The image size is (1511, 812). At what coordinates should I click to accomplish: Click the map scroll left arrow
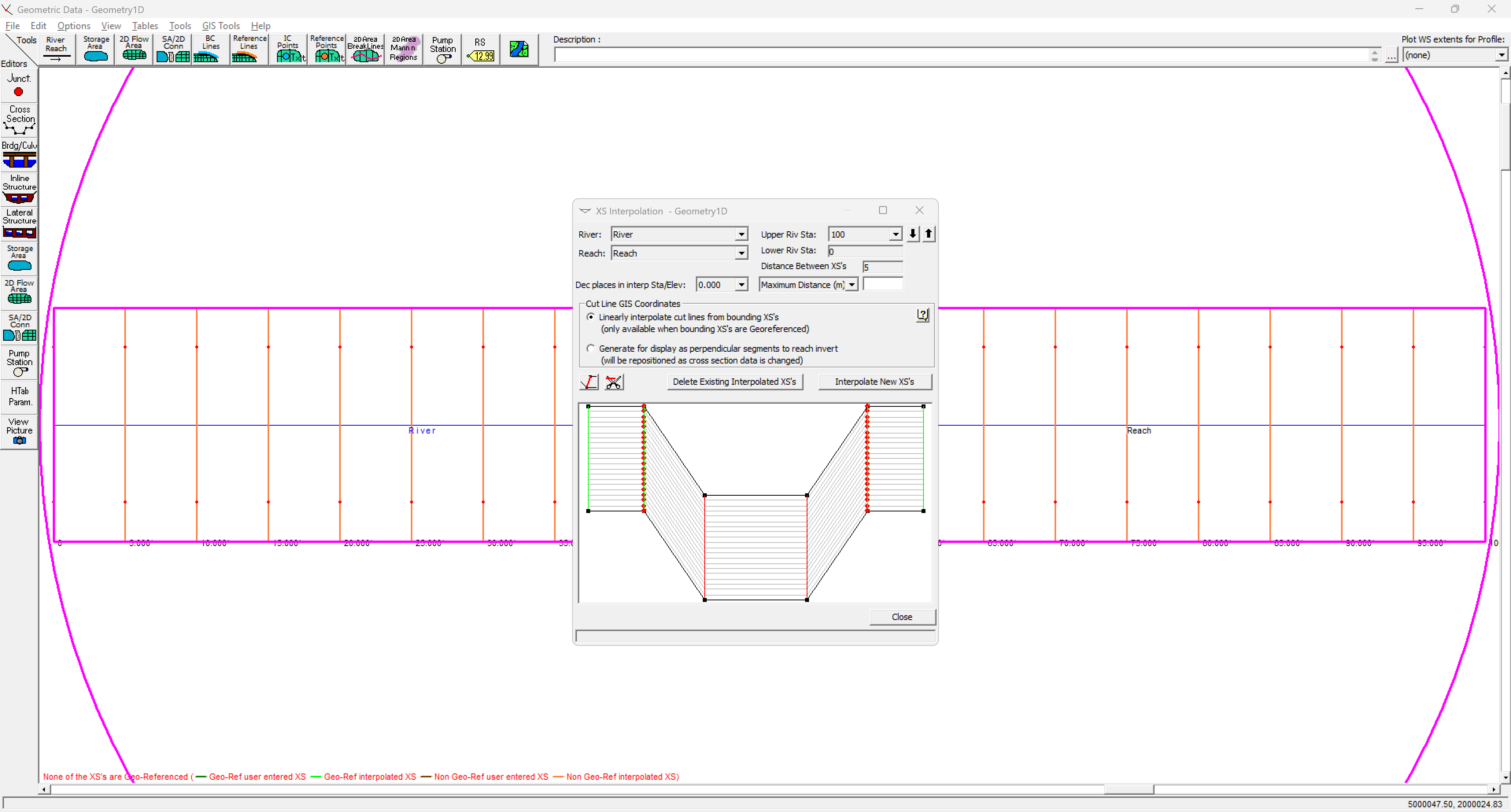tap(44, 789)
